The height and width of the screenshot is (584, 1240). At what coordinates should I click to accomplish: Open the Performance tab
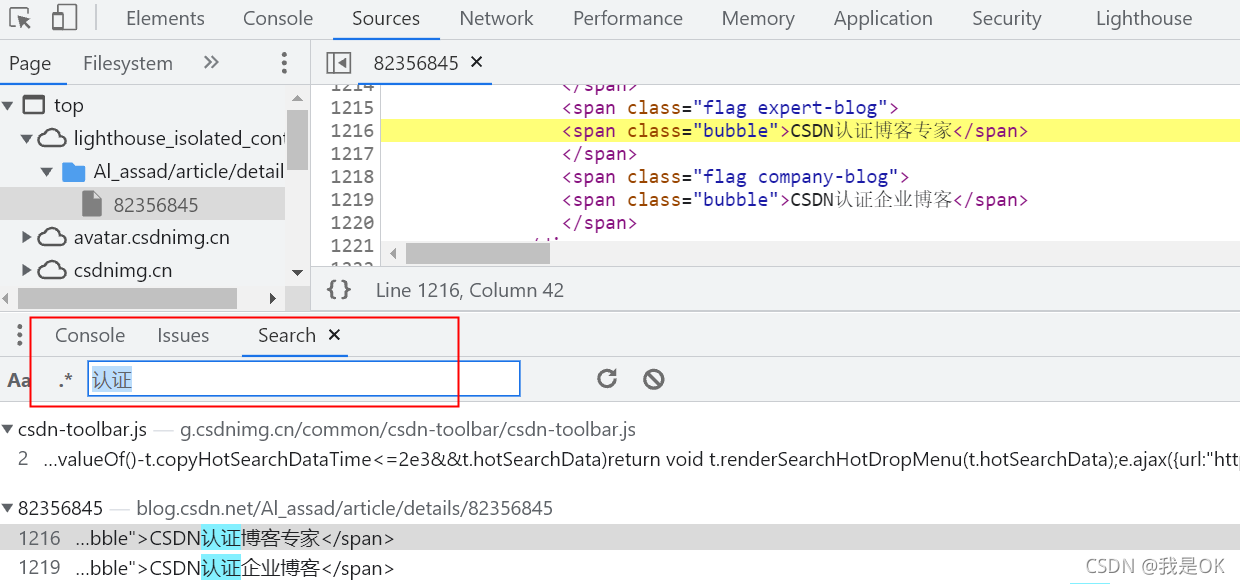[628, 18]
